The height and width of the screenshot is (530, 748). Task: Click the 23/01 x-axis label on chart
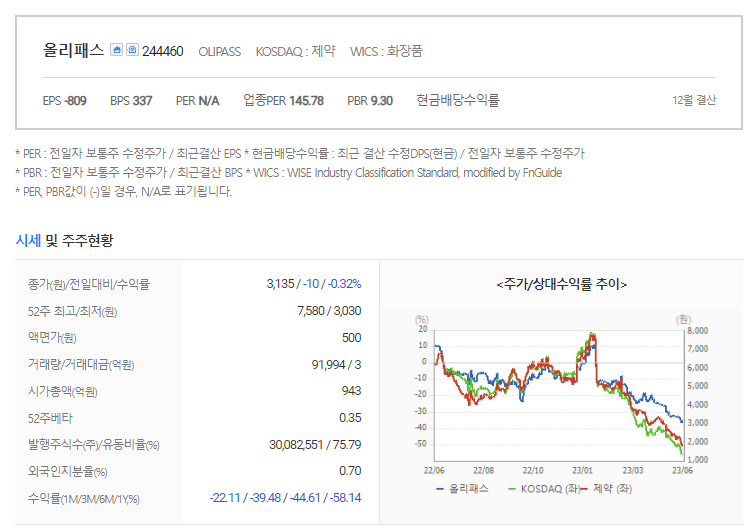click(x=582, y=470)
